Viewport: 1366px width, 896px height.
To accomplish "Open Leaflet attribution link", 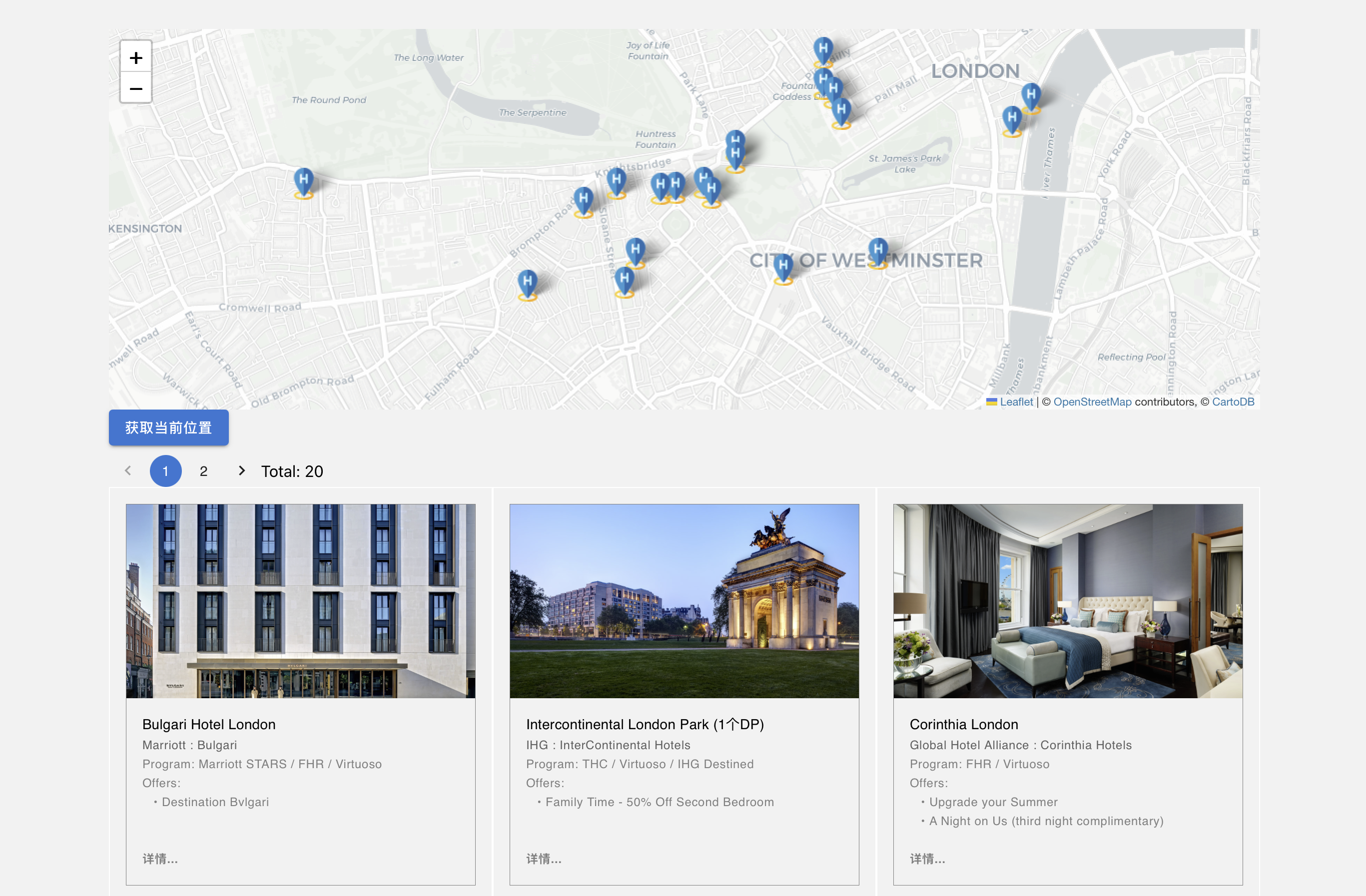I will tap(1015, 402).
